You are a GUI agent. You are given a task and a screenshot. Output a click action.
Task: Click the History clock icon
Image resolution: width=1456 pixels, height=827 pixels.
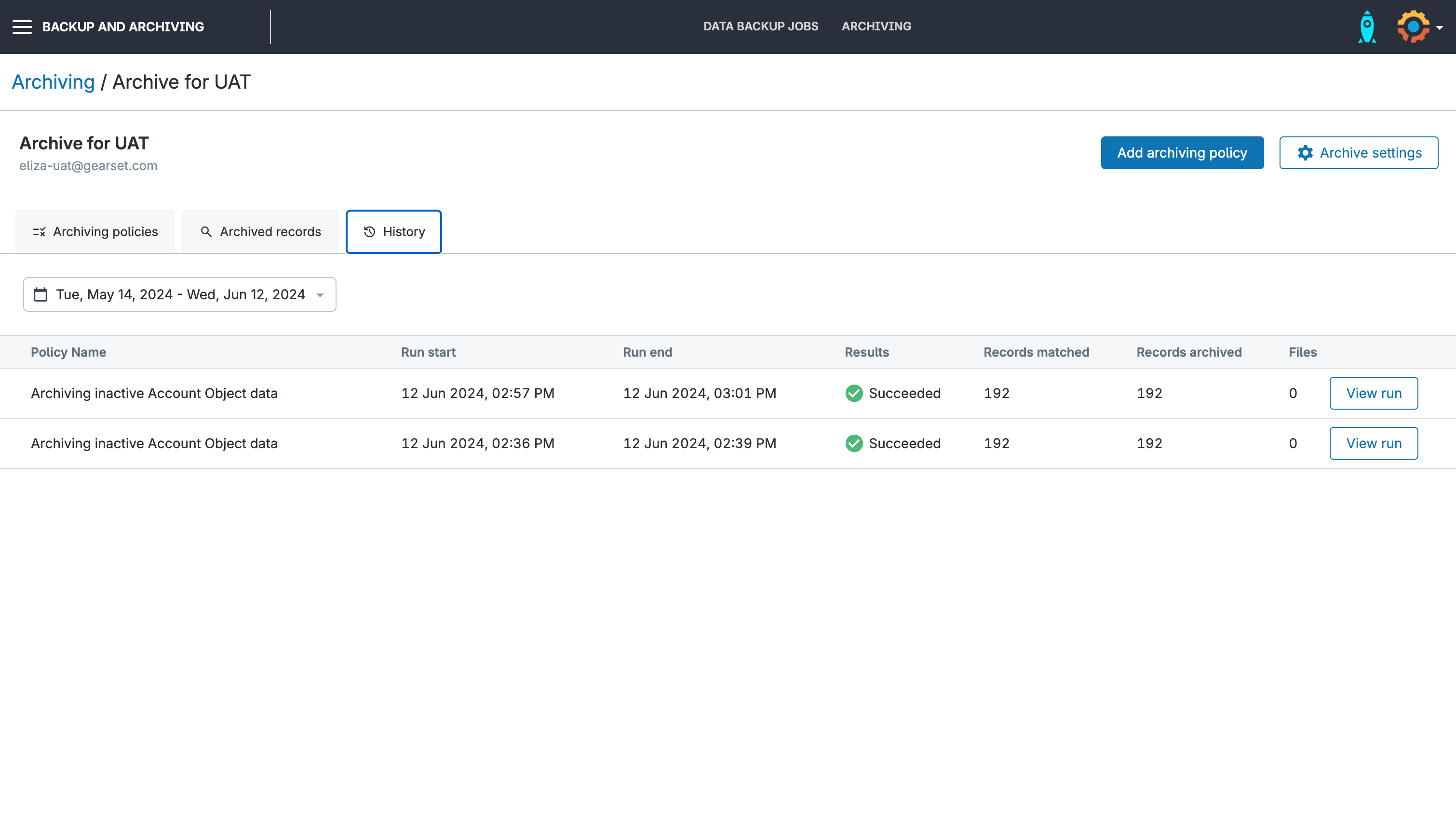[x=369, y=232]
